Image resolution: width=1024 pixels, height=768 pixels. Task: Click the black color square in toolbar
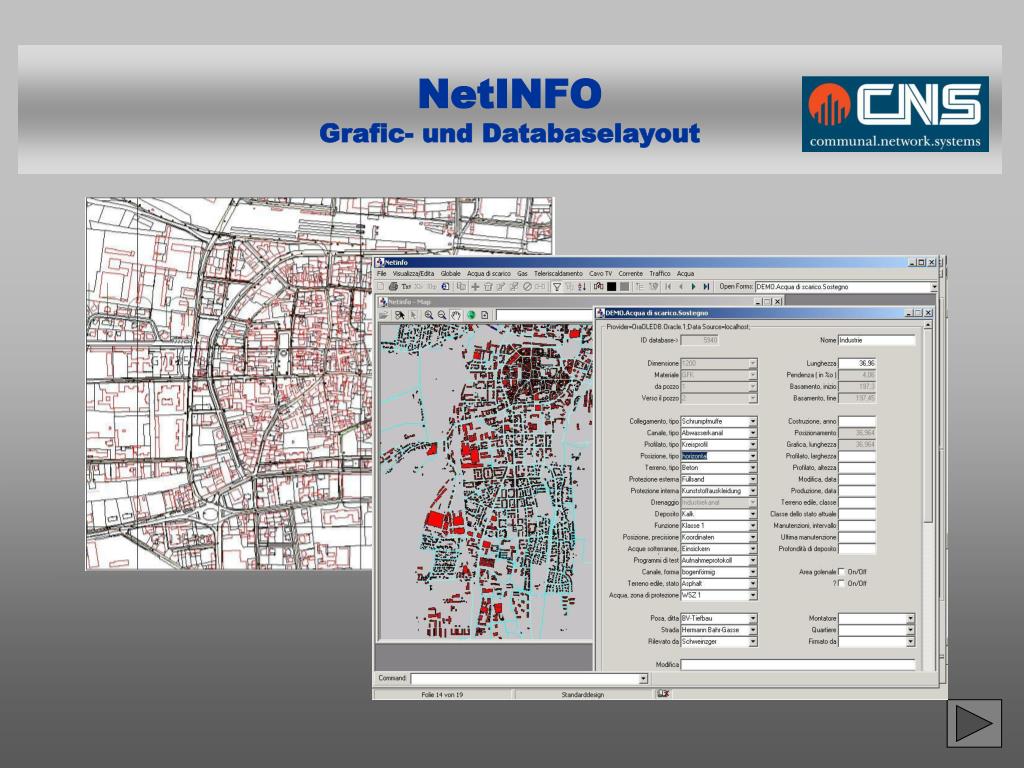point(611,287)
